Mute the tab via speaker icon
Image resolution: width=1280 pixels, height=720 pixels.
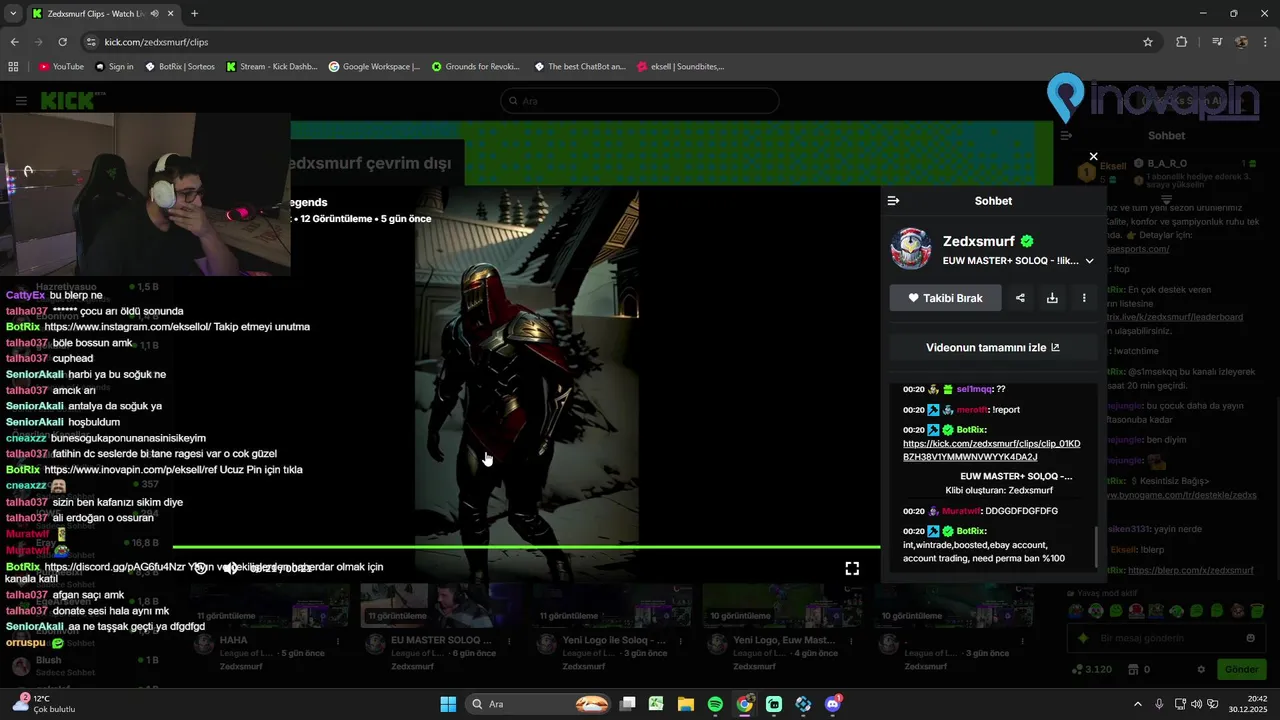click(154, 14)
